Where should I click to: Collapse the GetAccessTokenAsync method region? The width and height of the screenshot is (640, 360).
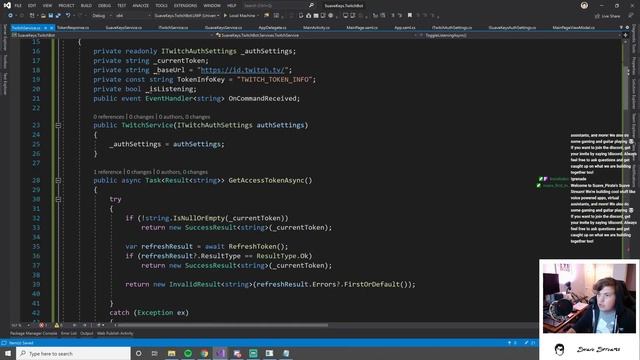pos(58,180)
